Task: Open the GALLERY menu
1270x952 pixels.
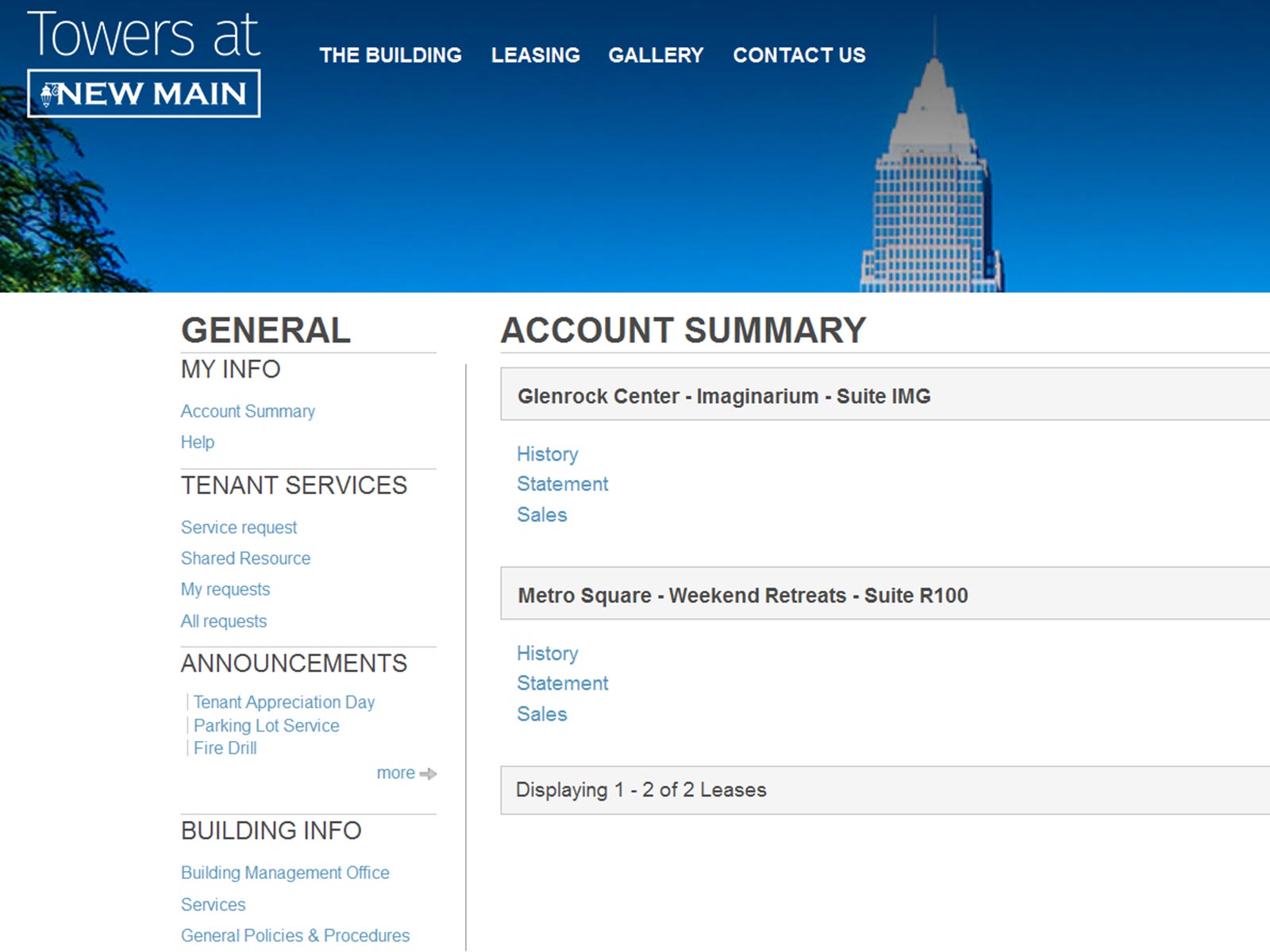Action: pos(656,55)
